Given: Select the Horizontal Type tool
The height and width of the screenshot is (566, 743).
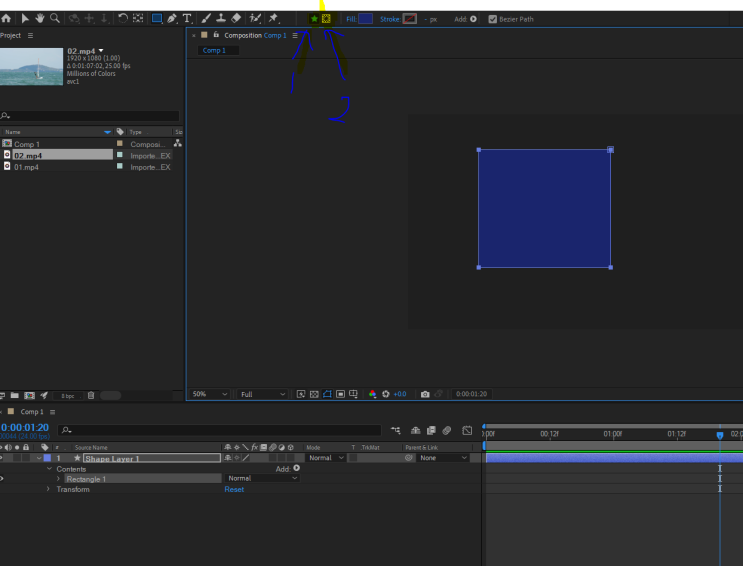Looking at the screenshot, I should coord(187,18).
